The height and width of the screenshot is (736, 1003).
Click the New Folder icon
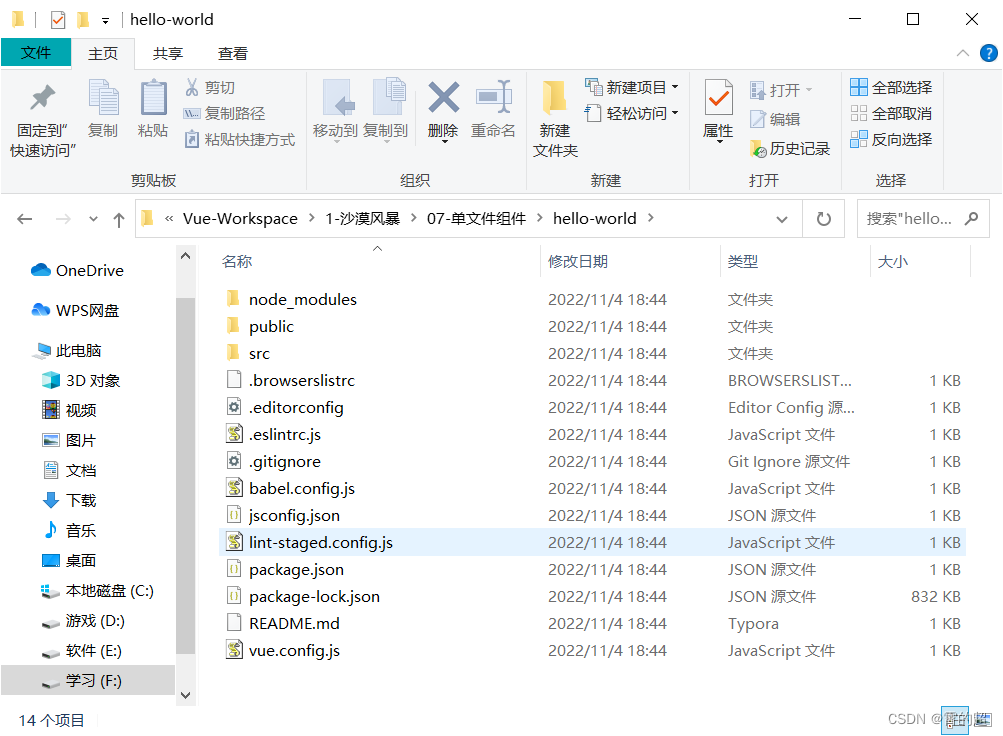tap(554, 98)
